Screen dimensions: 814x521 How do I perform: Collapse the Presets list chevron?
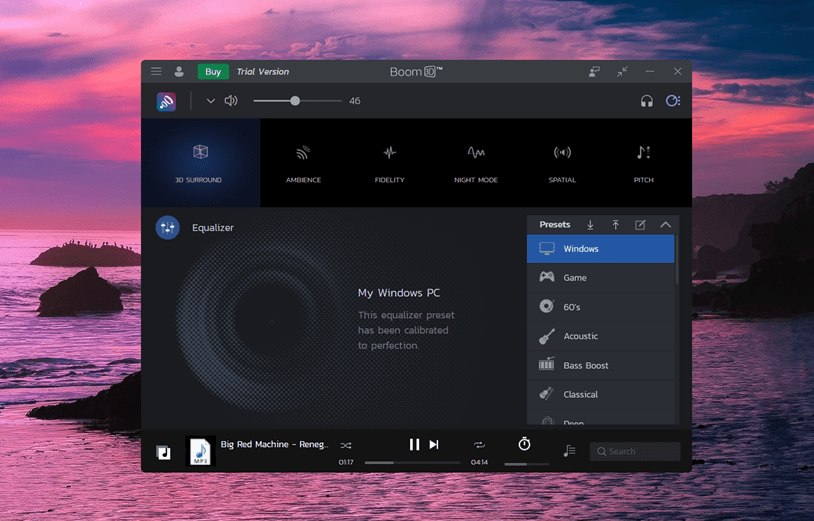pos(666,225)
